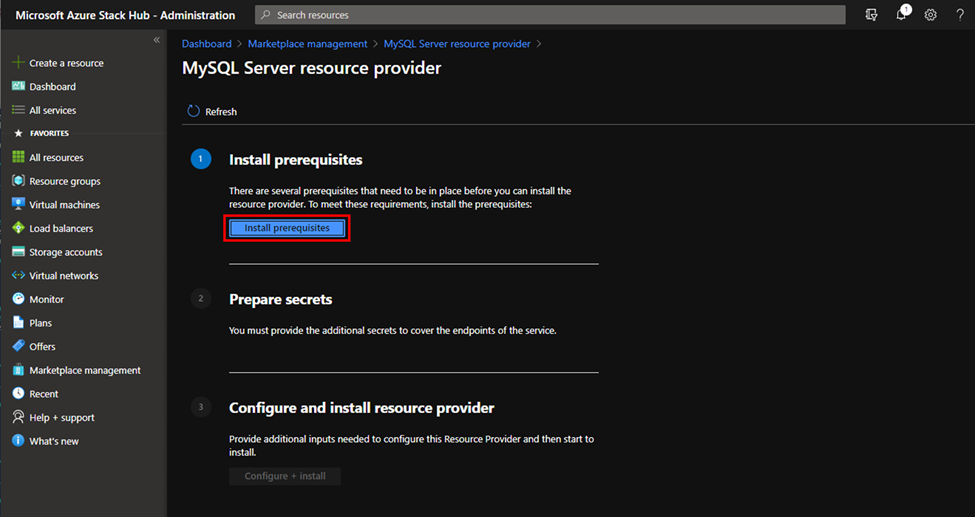Click the Monitor gauge icon
The width and height of the screenshot is (975, 517).
[19, 299]
